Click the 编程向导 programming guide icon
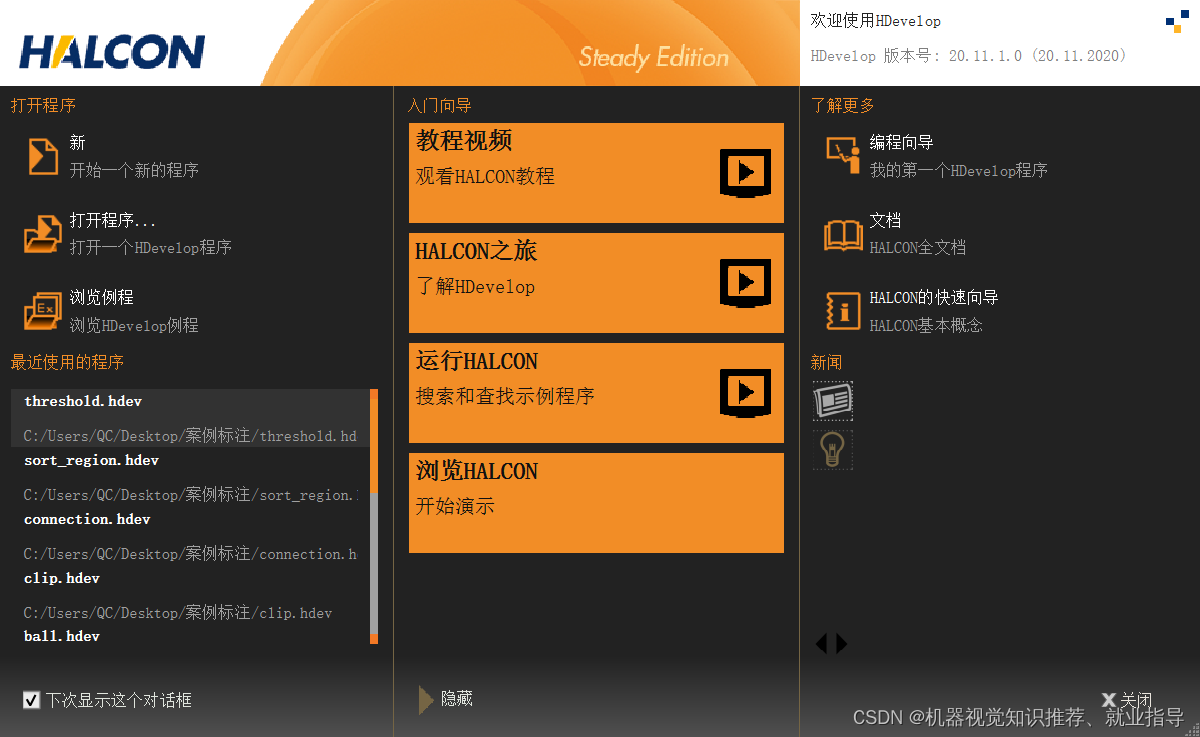Screen dimensions: 1200x737 (843, 156)
